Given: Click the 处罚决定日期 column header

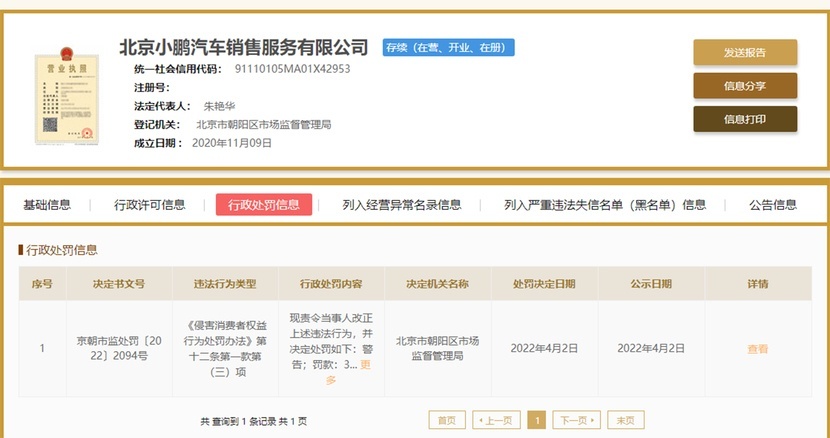Looking at the screenshot, I should pyautogui.click(x=544, y=284).
